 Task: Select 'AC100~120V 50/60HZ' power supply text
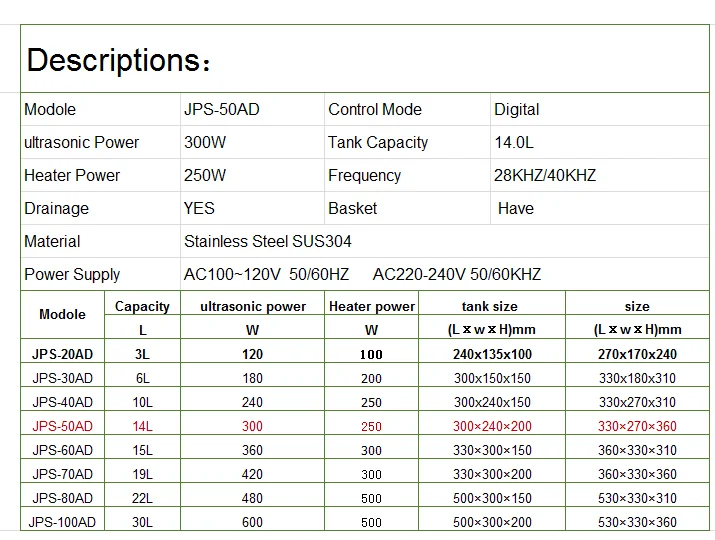(x=266, y=275)
